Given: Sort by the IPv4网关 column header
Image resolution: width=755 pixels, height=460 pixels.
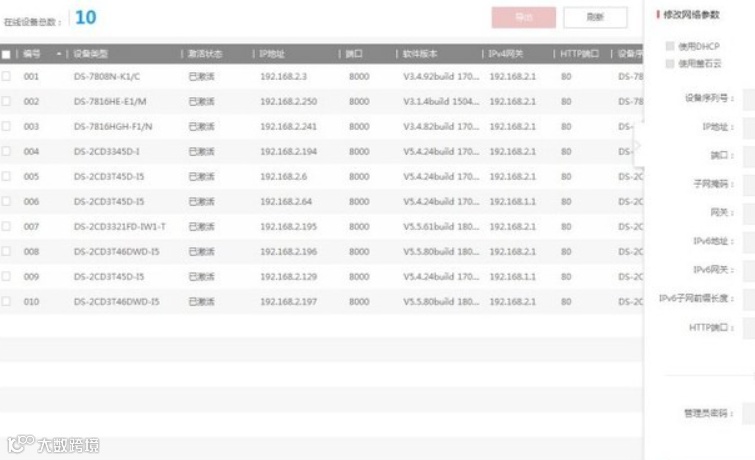Looking at the screenshot, I should point(506,53).
